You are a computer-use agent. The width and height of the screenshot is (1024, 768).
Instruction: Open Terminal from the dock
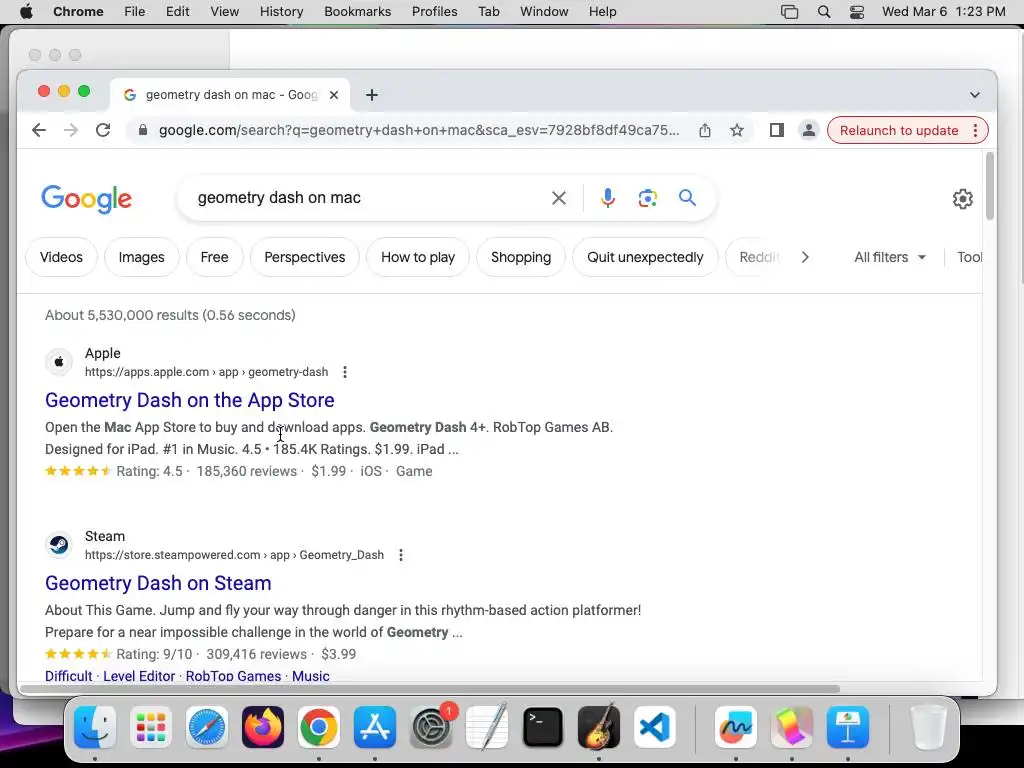click(x=543, y=727)
